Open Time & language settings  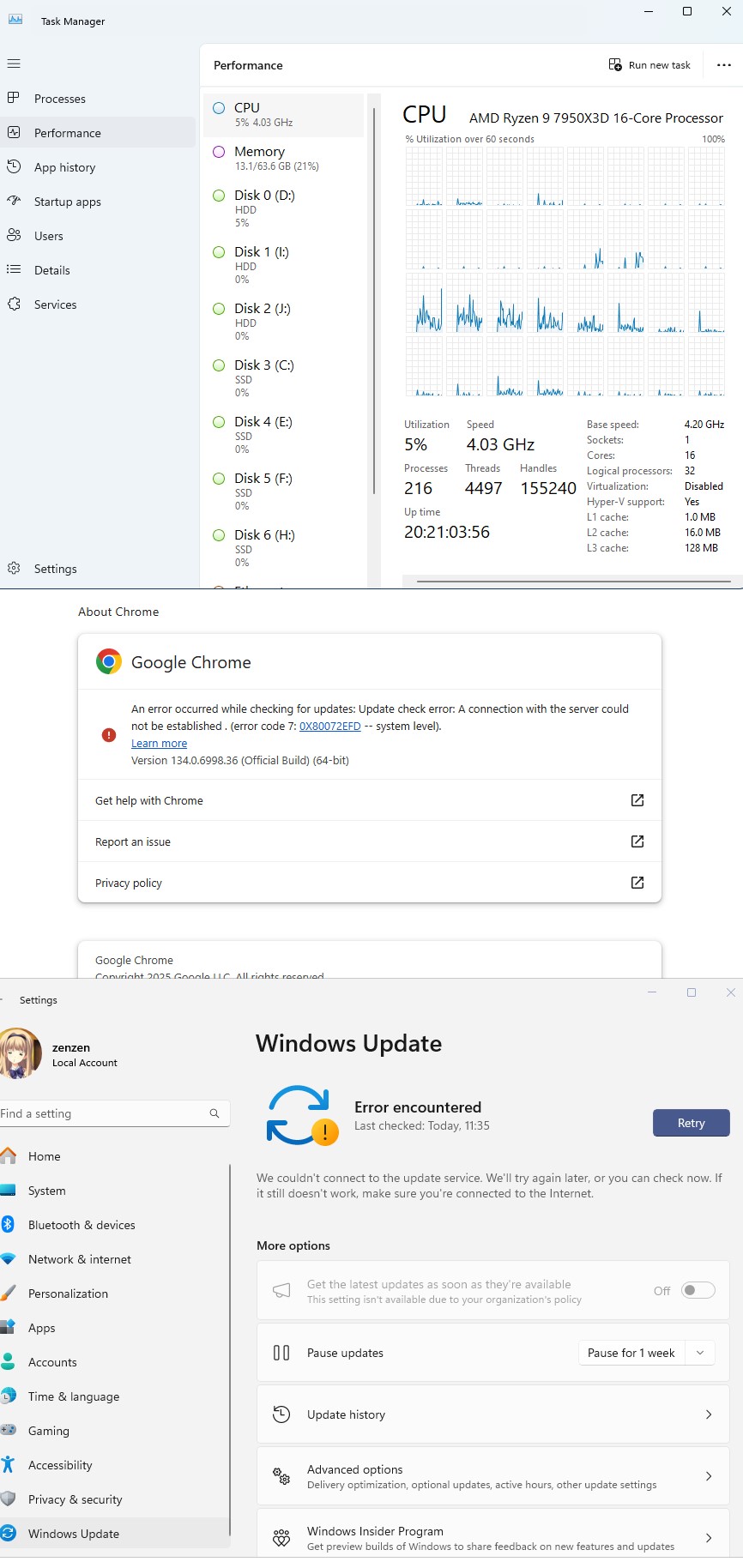click(x=115, y=1396)
